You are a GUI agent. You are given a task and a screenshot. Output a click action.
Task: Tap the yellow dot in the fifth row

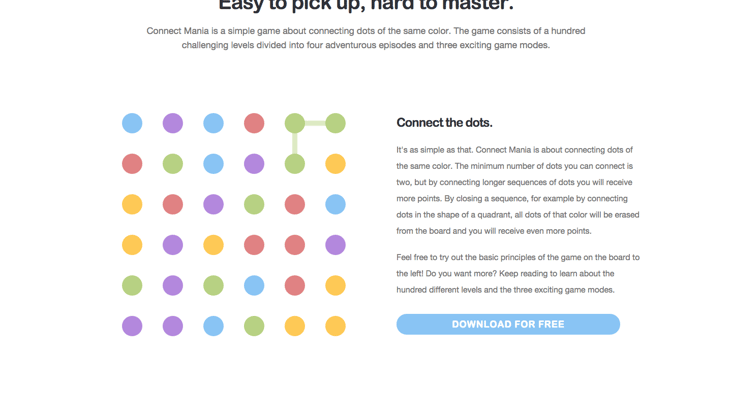coord(335,285)
